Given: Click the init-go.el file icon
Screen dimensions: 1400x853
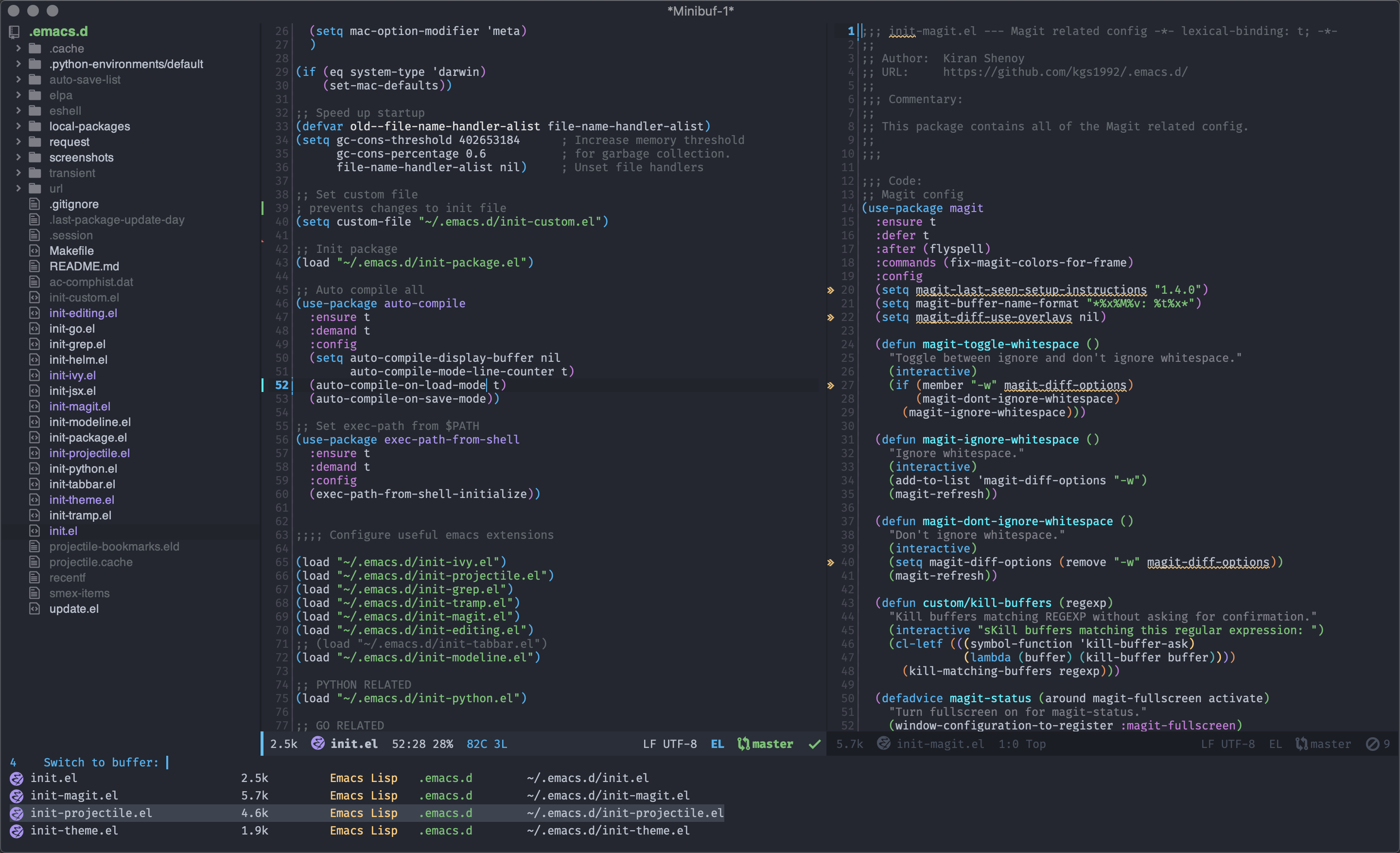Looking at the screenshot, I should click(x=35, y=328).
